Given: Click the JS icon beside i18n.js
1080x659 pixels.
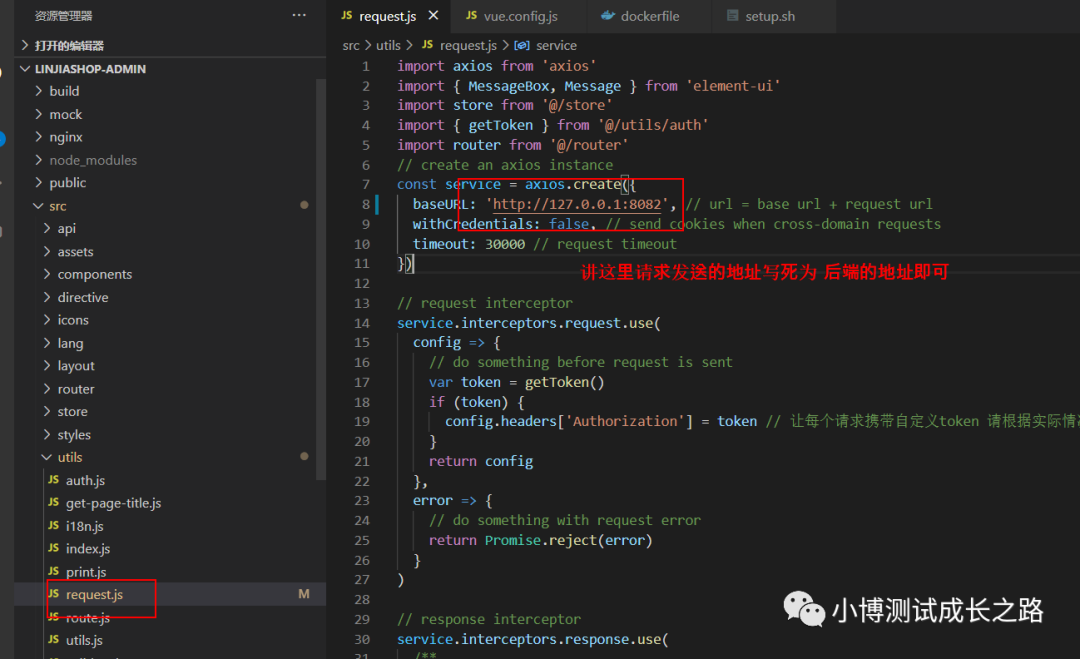Looking at the screenshot, I should [x=54, y=525].
